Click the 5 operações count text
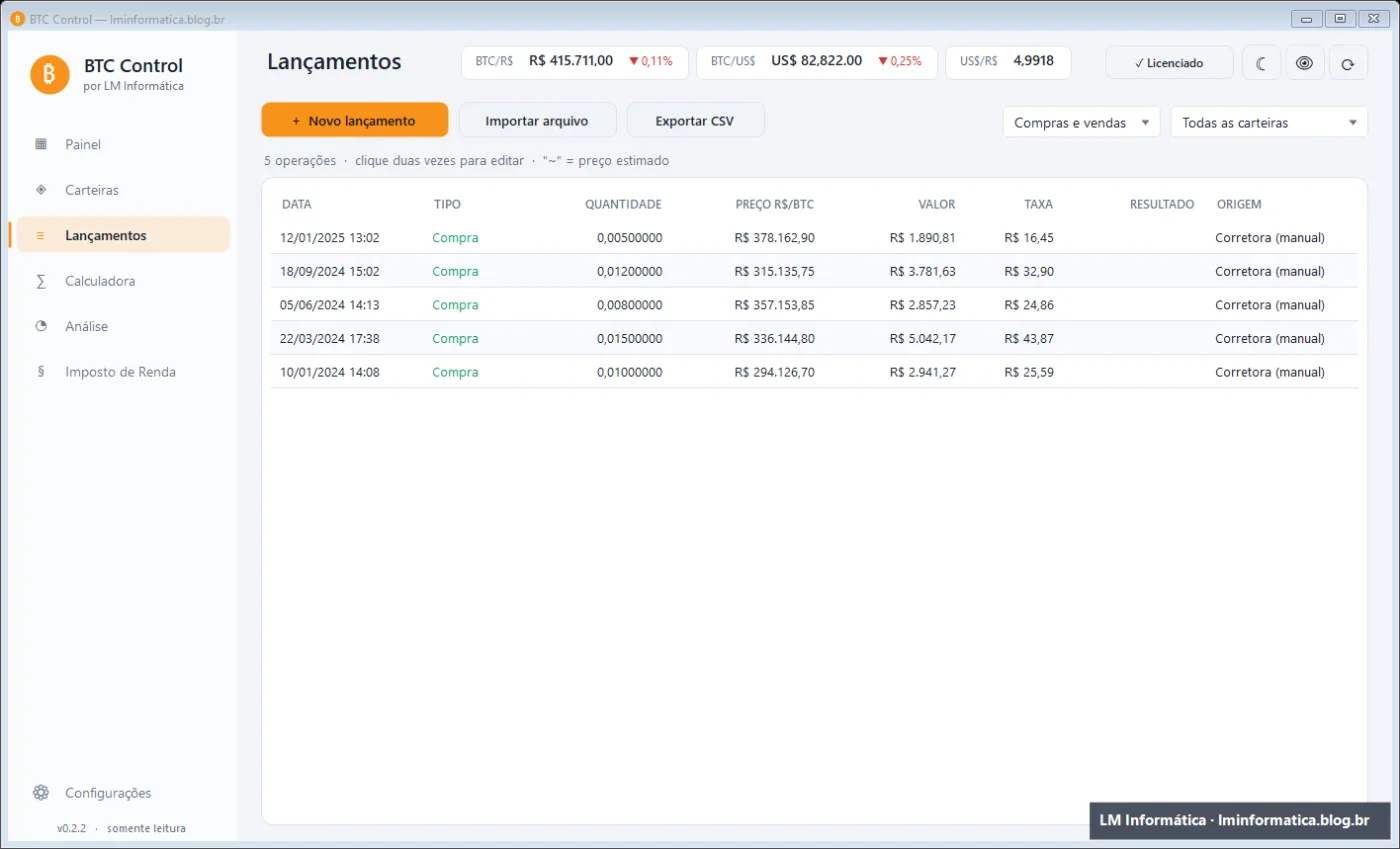Viewport: 1400px width, 849px height. tap(300, 160)
